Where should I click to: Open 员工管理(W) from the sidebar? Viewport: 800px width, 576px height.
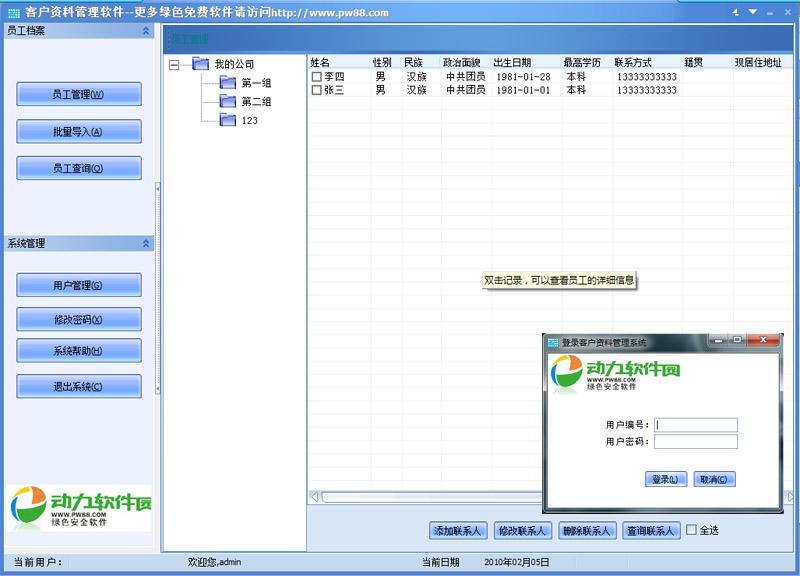79,95
